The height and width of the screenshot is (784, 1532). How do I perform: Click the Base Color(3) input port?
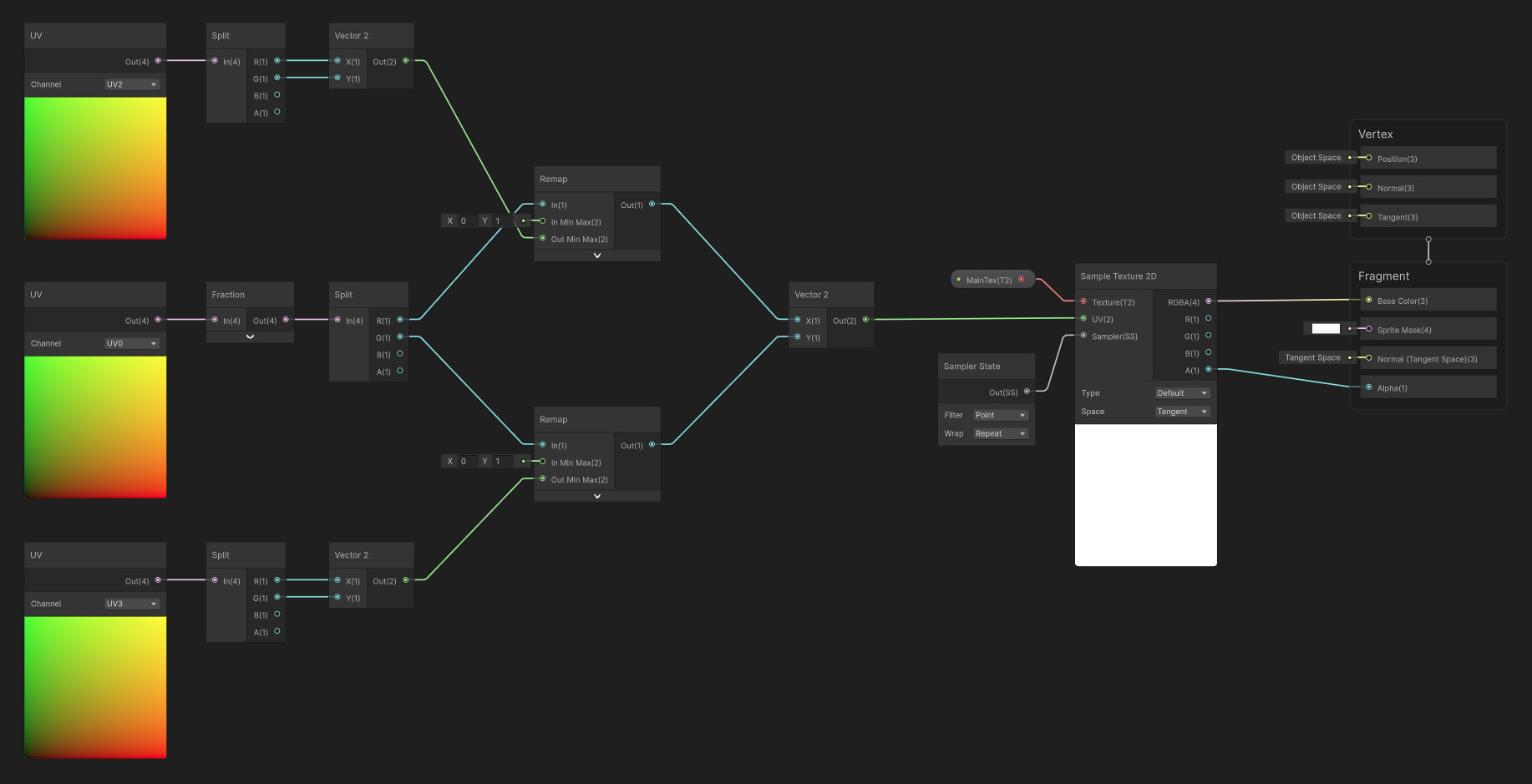point(1368,300)
